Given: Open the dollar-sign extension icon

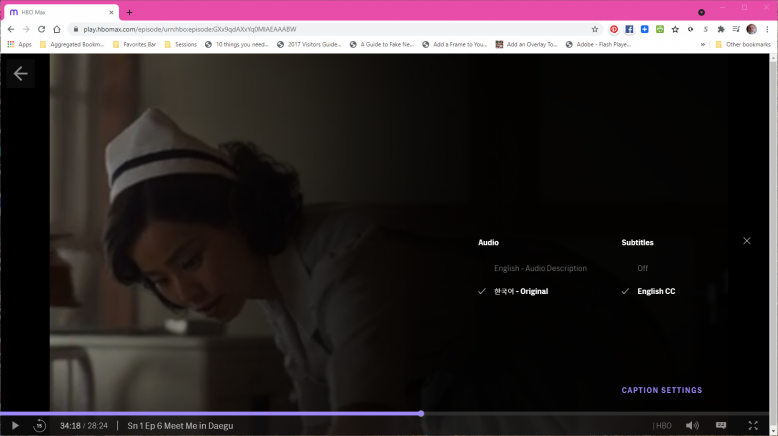Looking at the screenshot, I should (x=706, y=29).
